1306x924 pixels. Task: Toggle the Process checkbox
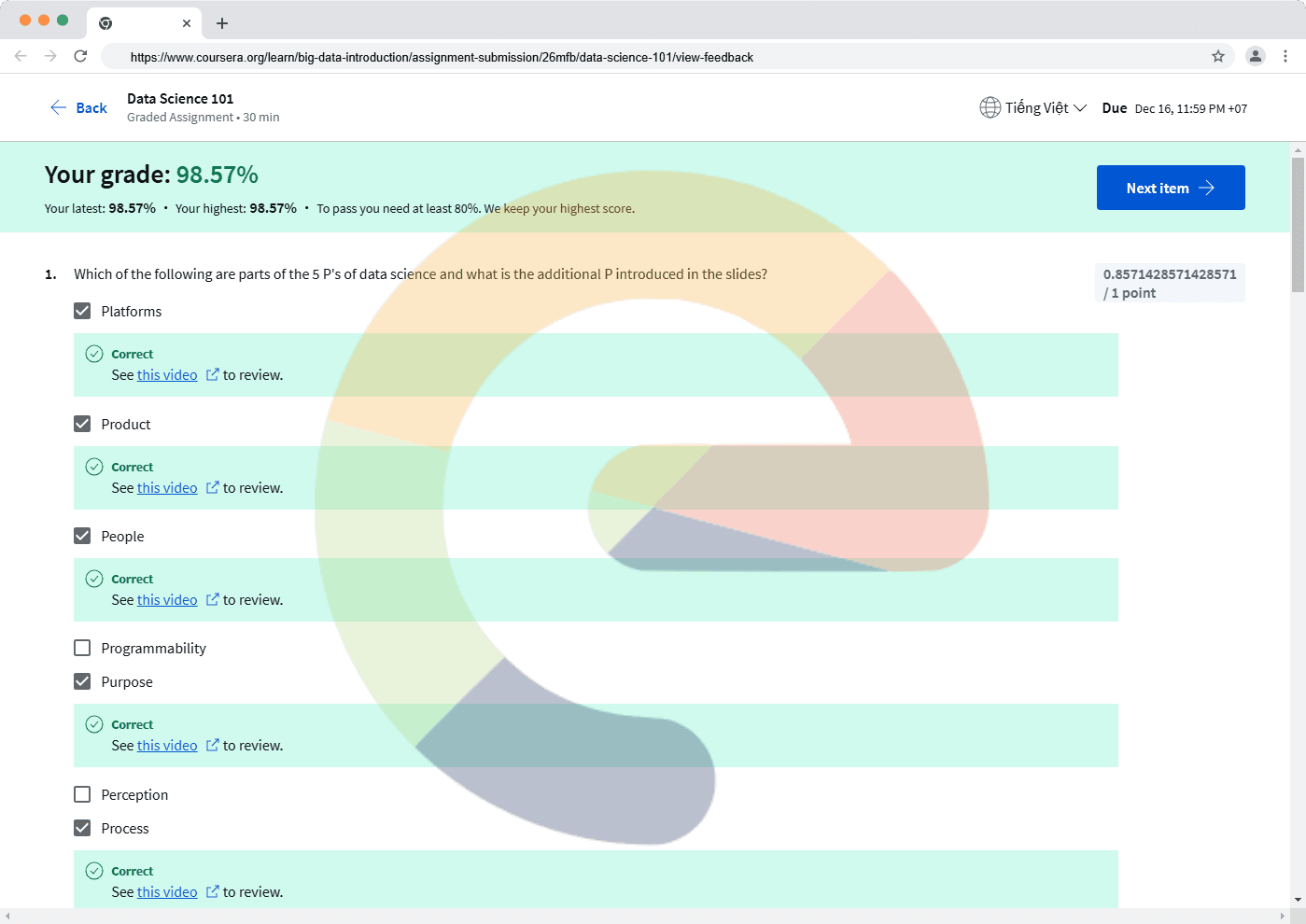tap(82, 828)
